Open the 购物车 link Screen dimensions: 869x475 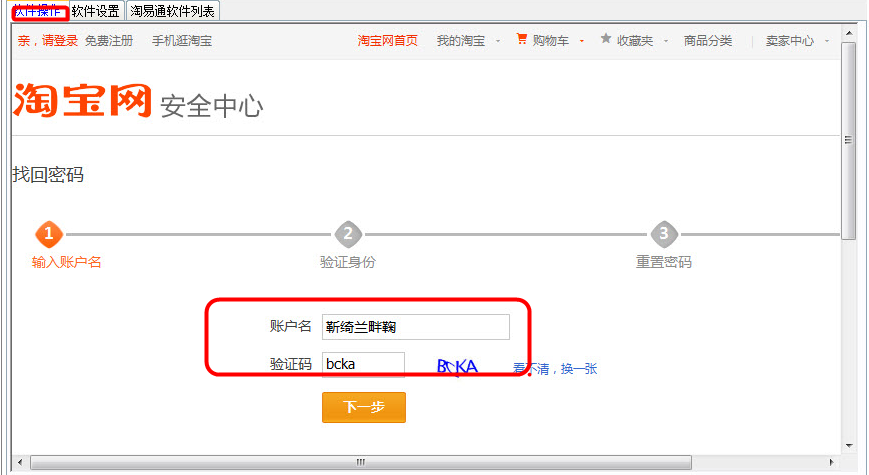click(550, 40)
